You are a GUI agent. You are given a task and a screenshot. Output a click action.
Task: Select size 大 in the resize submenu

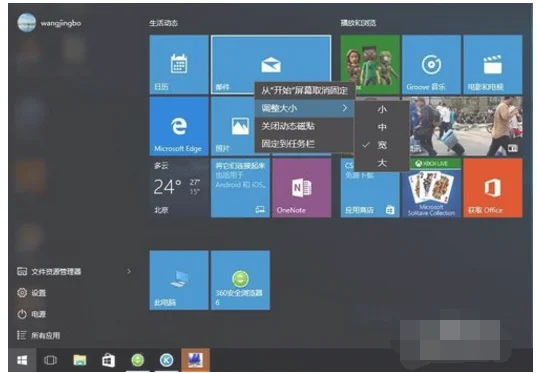[382, 163]
